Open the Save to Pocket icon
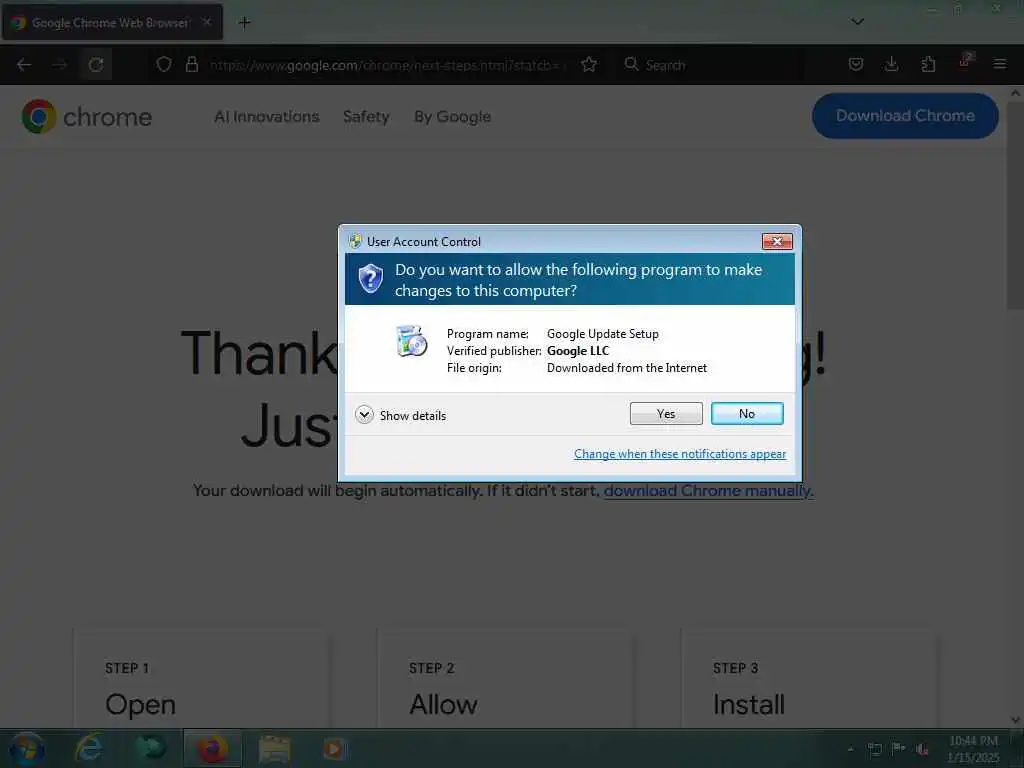1024x768 pixels. tap(856, 64)
